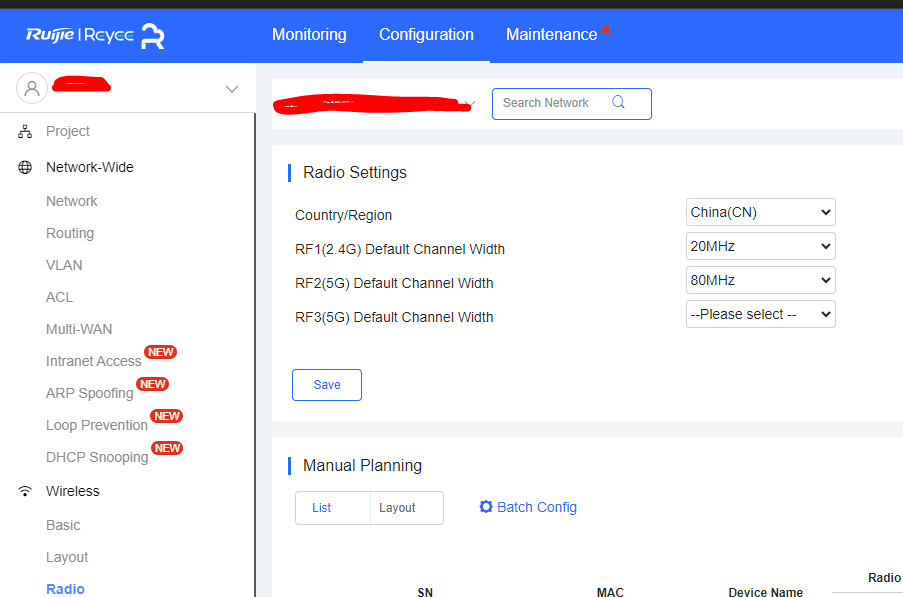Image resolution: width=903 pixels, height=597 pixels.
Task: Click the Search Network input field
Action: [550, 103]
